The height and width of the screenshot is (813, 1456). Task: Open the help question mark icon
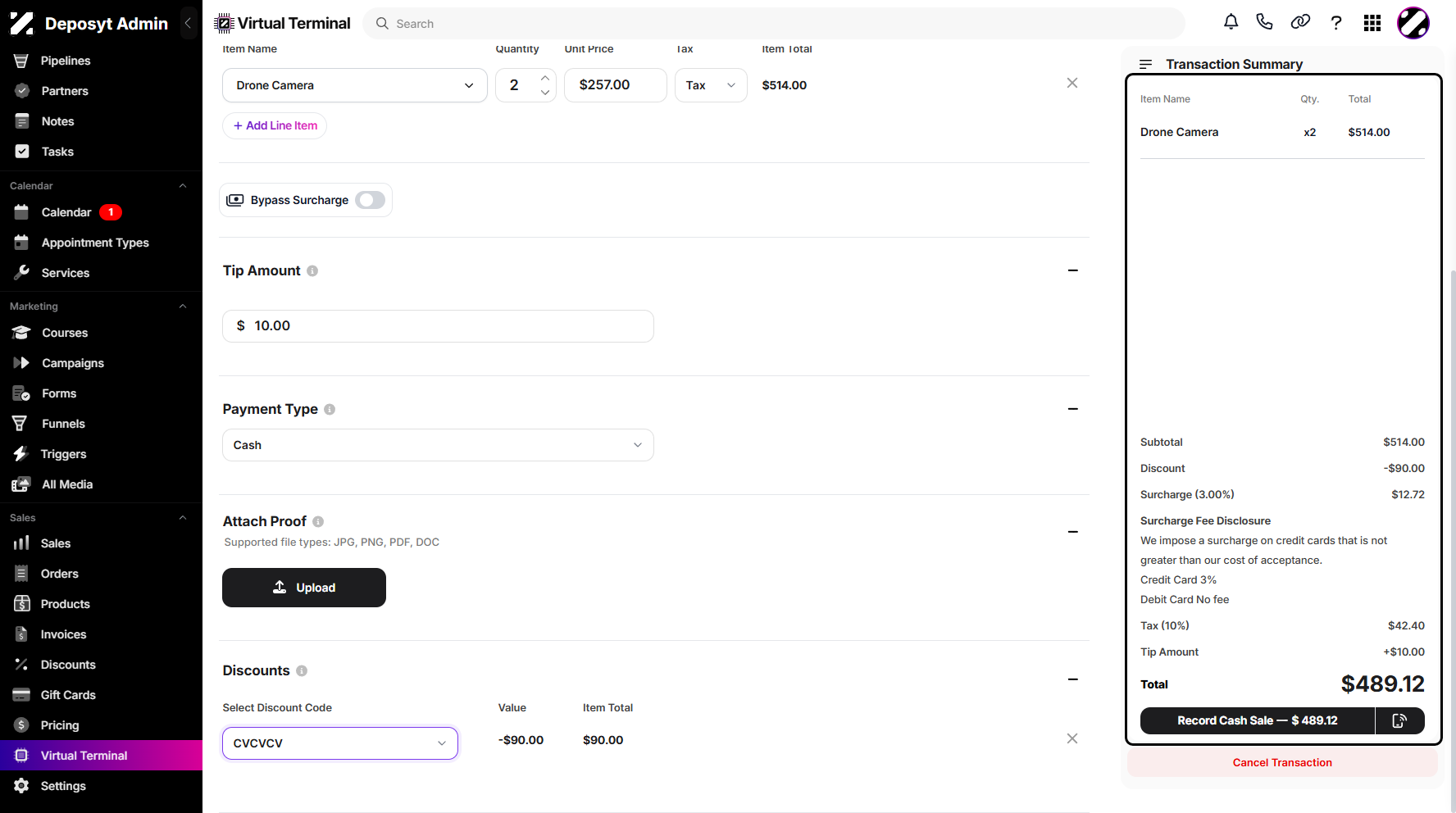[1336, 23]
